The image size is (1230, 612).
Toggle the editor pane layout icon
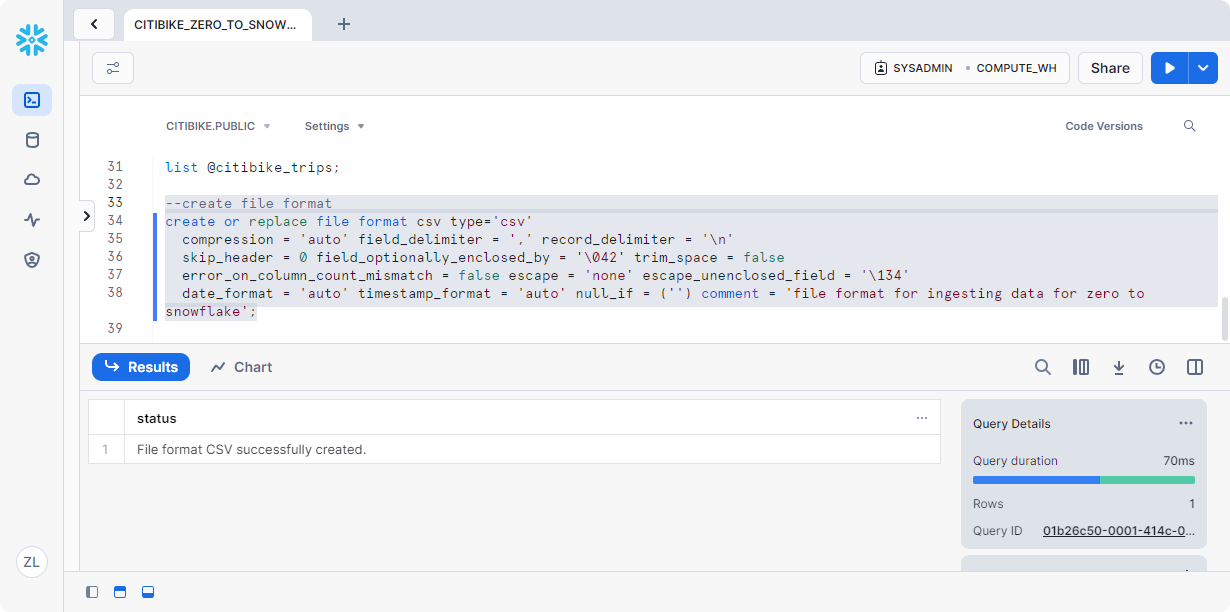(120, 592)
